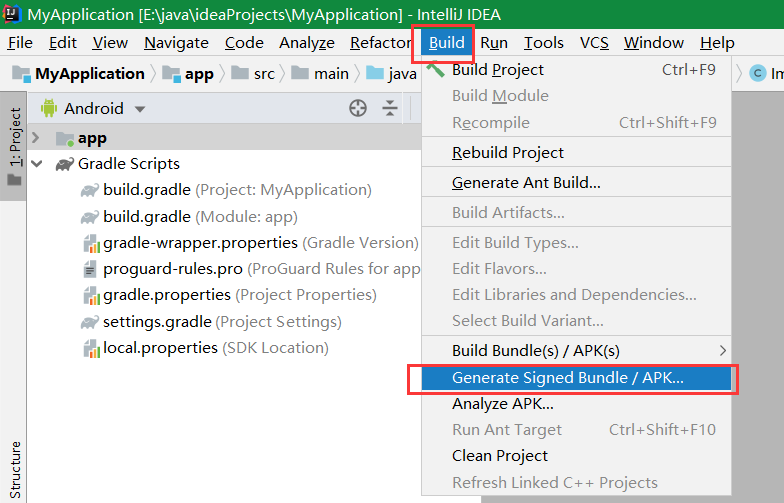Expand the Build Bundle(s) submenu arrow
The width and height of the screenshot is (784, 503).
coord(722,350)
